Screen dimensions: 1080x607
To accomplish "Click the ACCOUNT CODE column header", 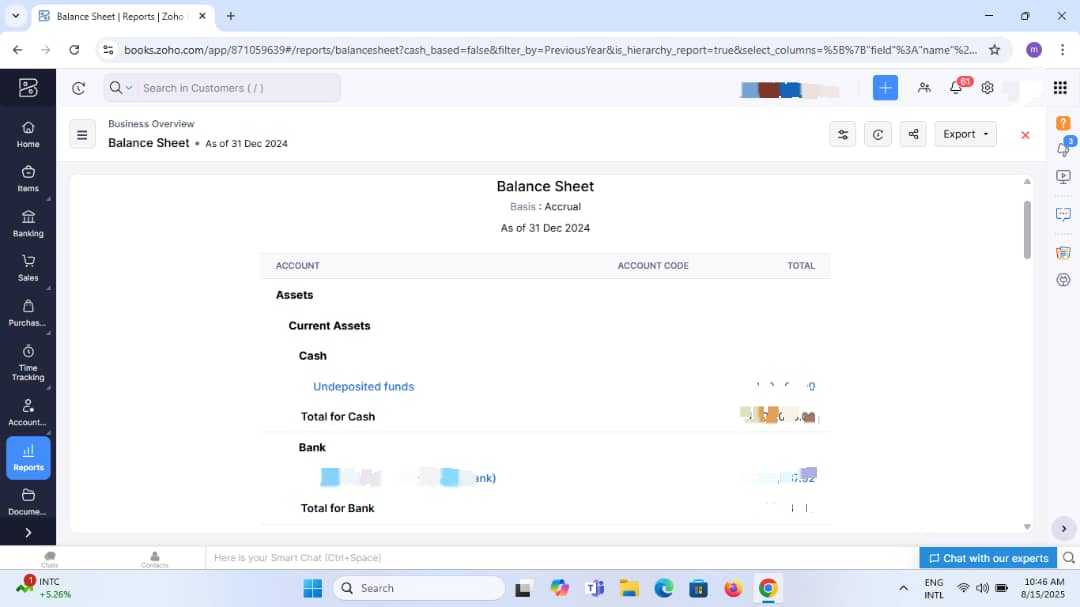I will click(x=653, y=265).
